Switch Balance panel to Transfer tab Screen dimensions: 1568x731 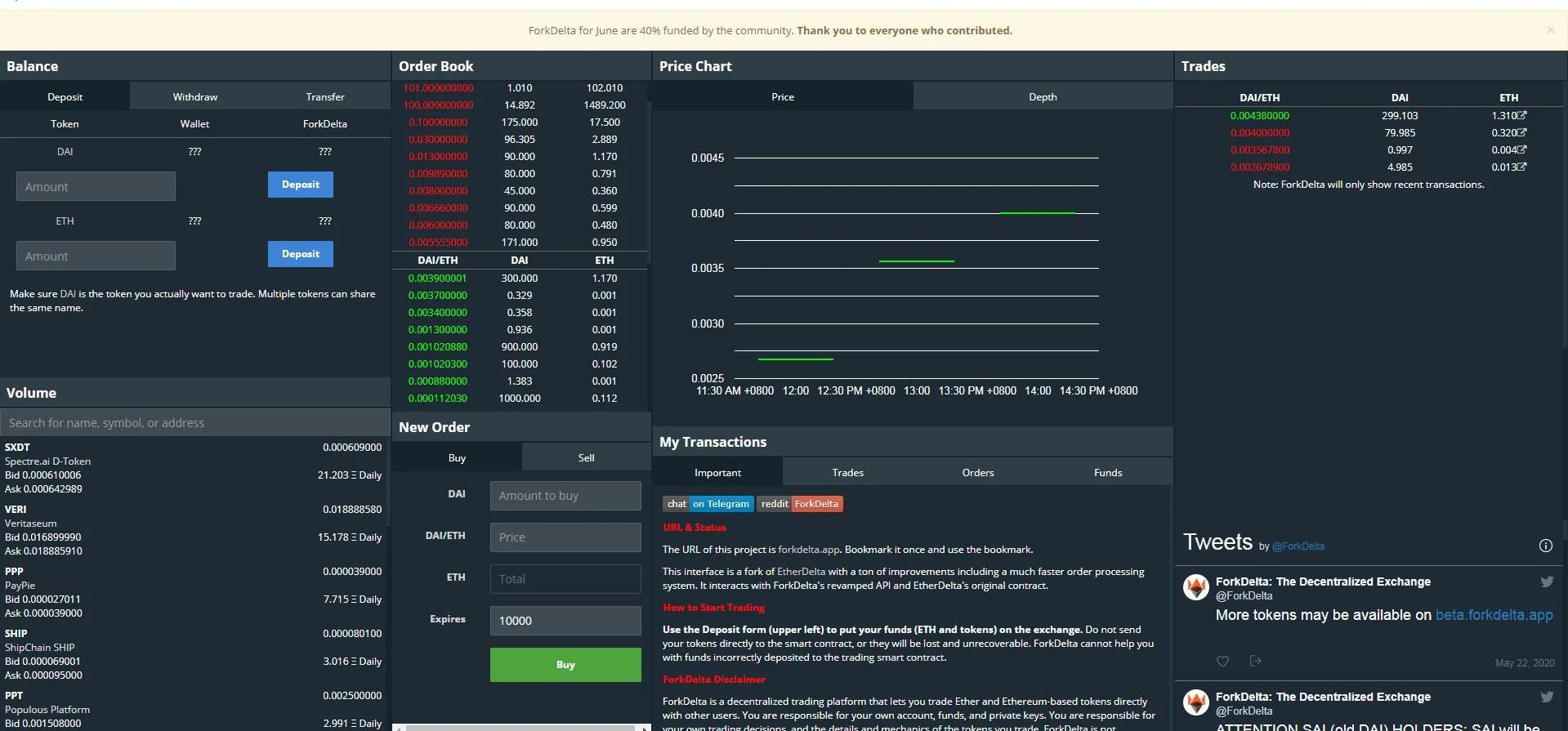tap(325, 96)
